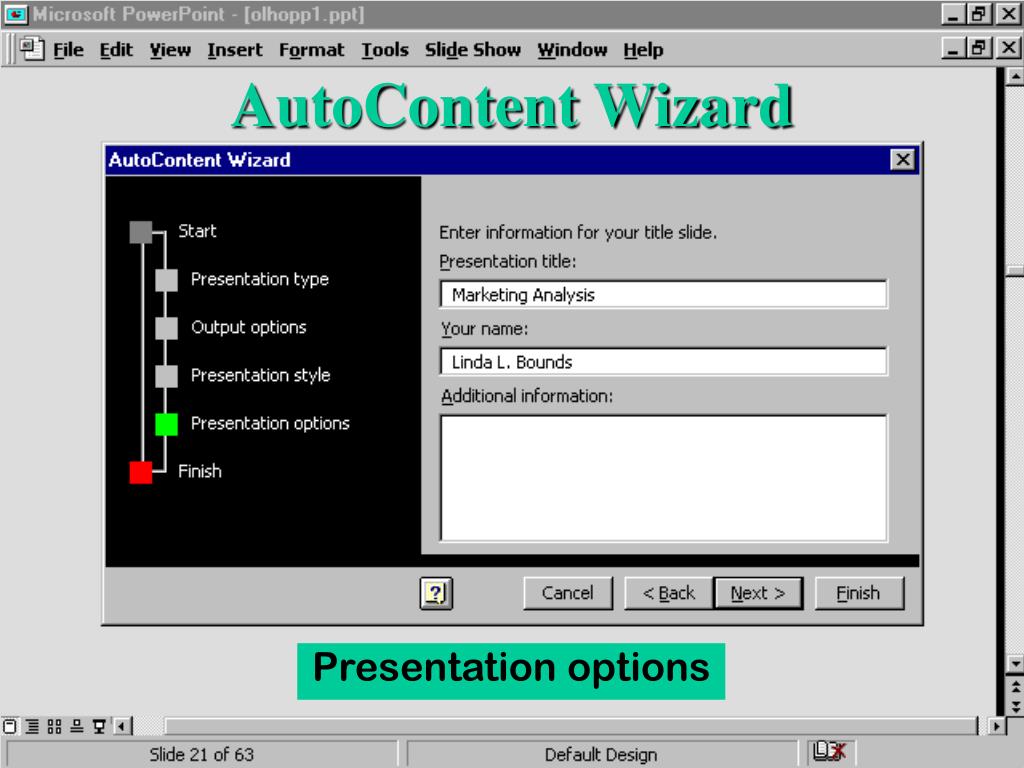Select the Output options step
This screenshot has height=768, width=1024.
click(x=167, y=328)
